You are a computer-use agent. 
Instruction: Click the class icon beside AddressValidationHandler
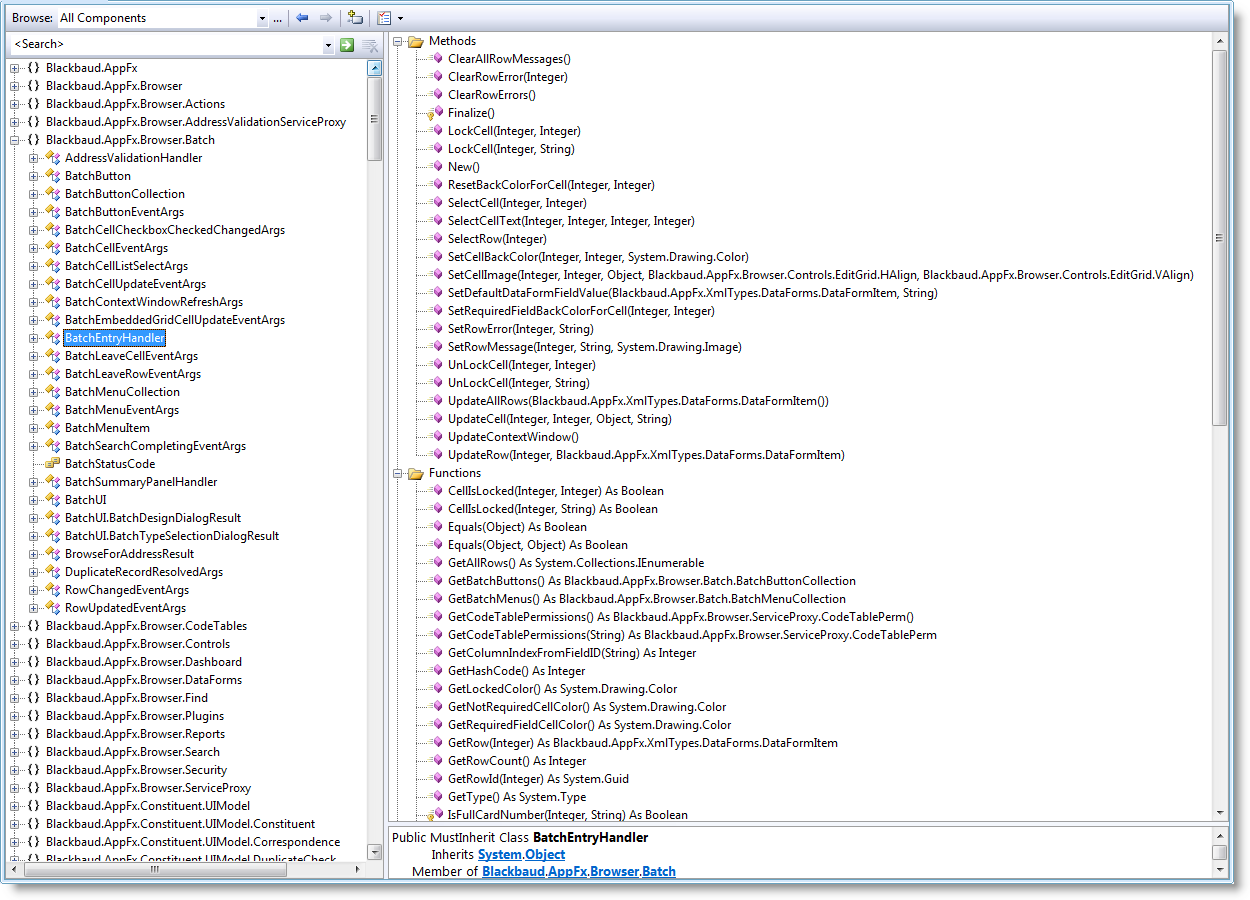(x=54, y=158)
